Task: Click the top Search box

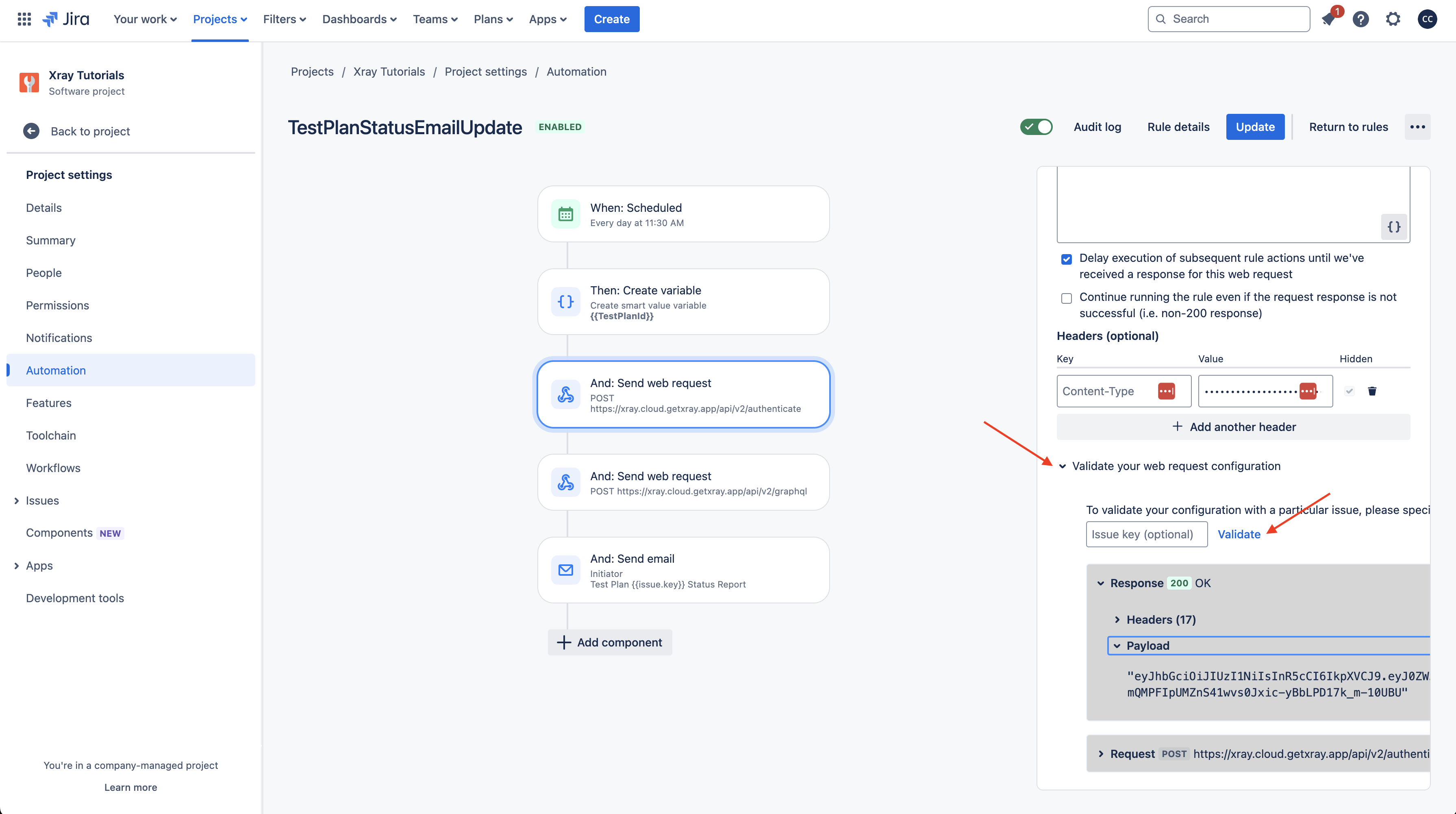Action: click(x=1228, y=19)
